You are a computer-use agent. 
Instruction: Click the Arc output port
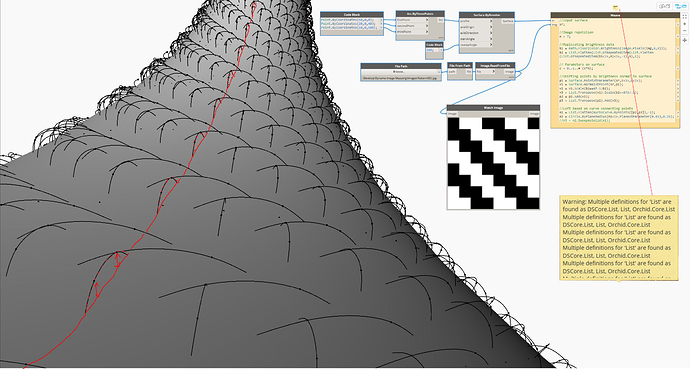(x=440, y=20)
